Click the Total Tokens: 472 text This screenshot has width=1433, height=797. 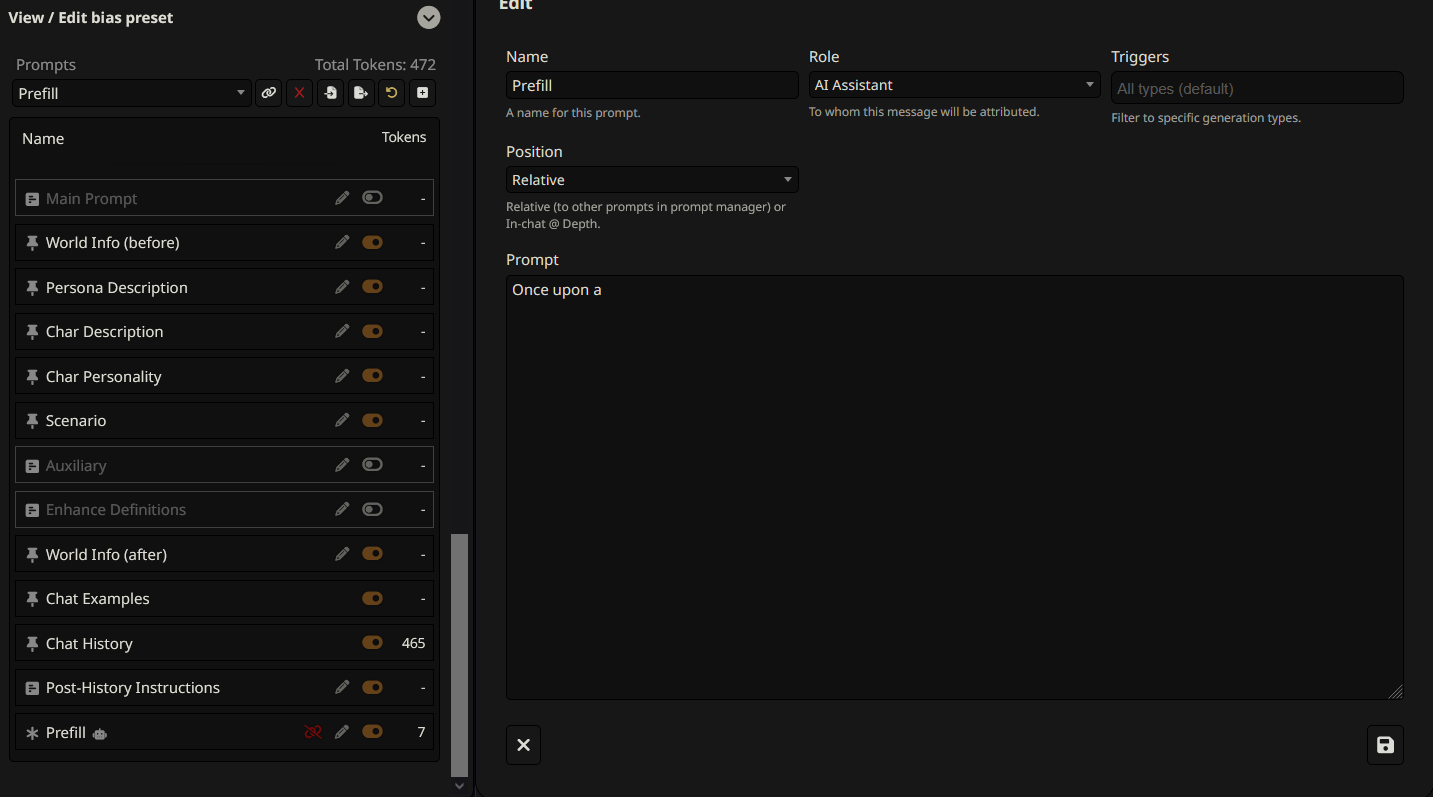point(375,64)
